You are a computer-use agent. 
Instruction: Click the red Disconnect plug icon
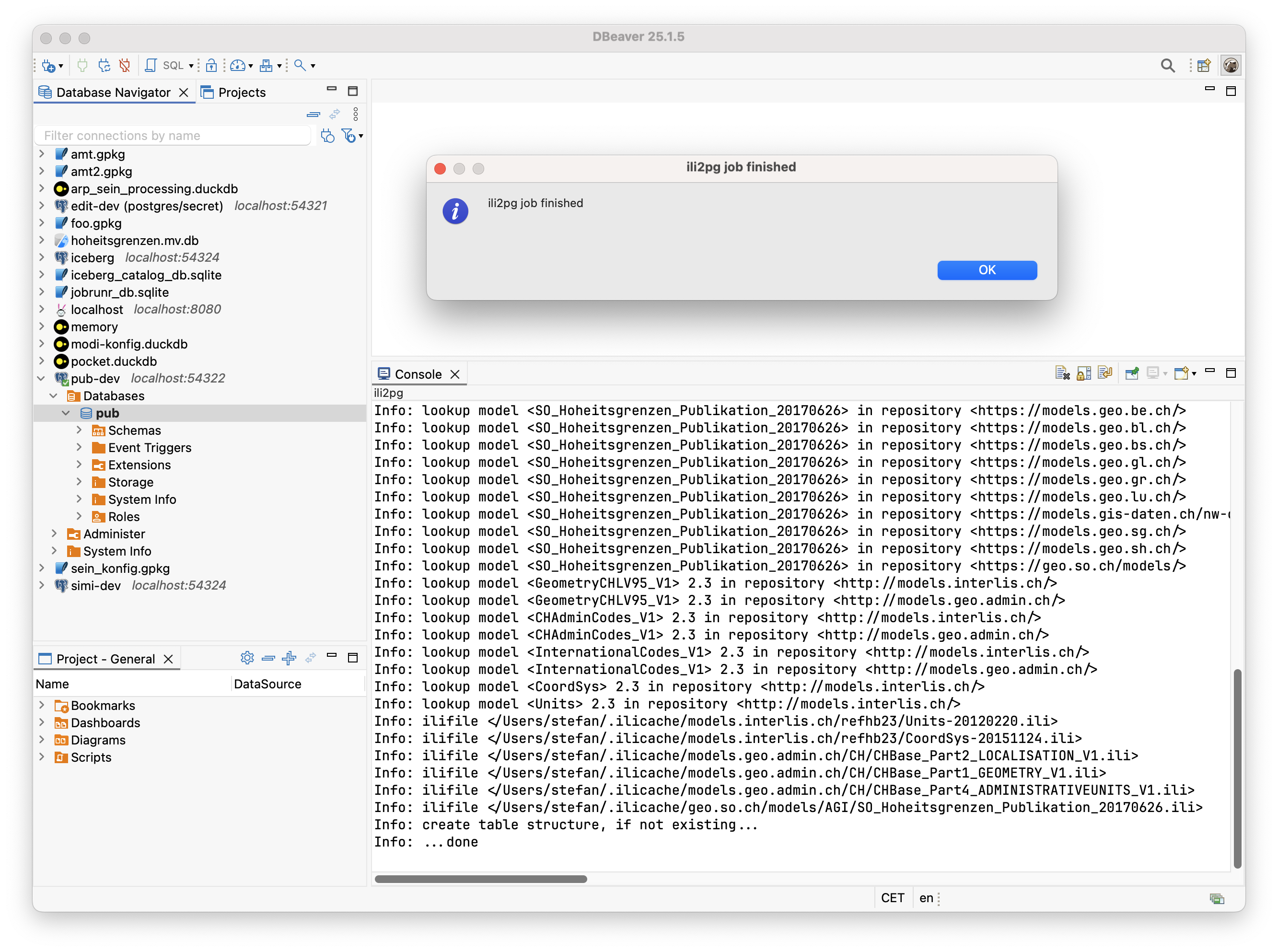point(125,66)
